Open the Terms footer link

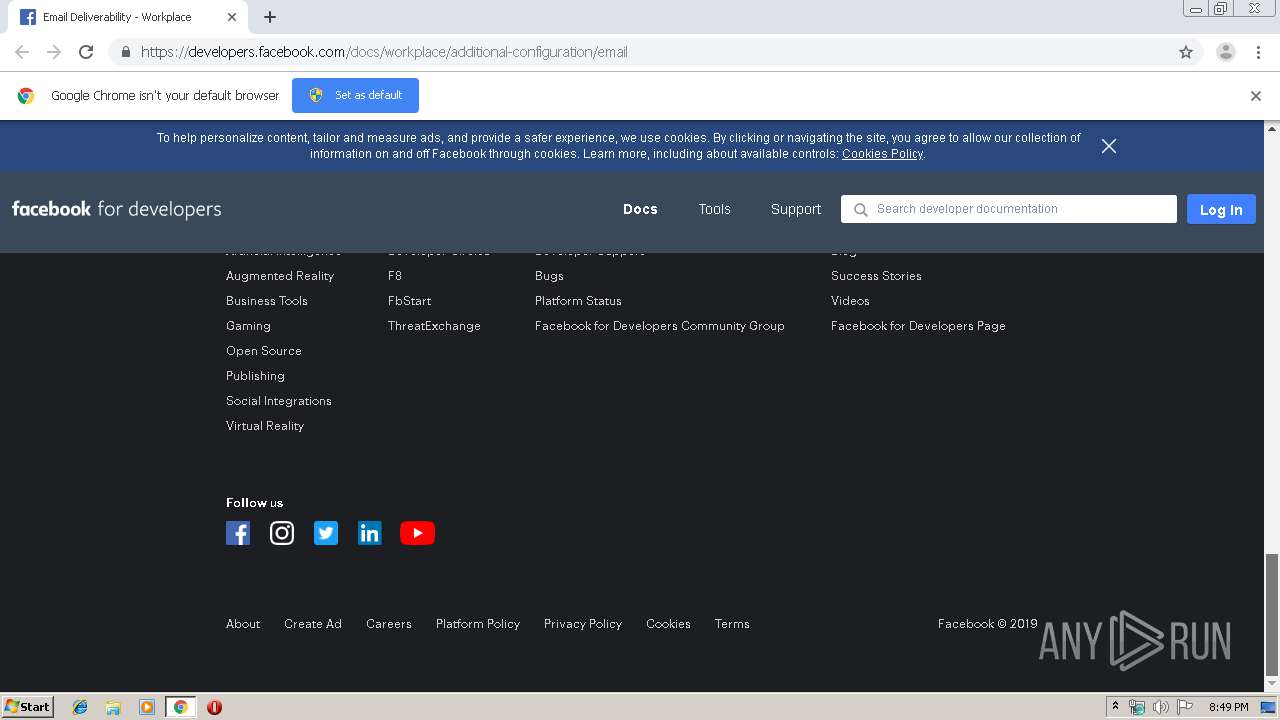click(732, 624)
